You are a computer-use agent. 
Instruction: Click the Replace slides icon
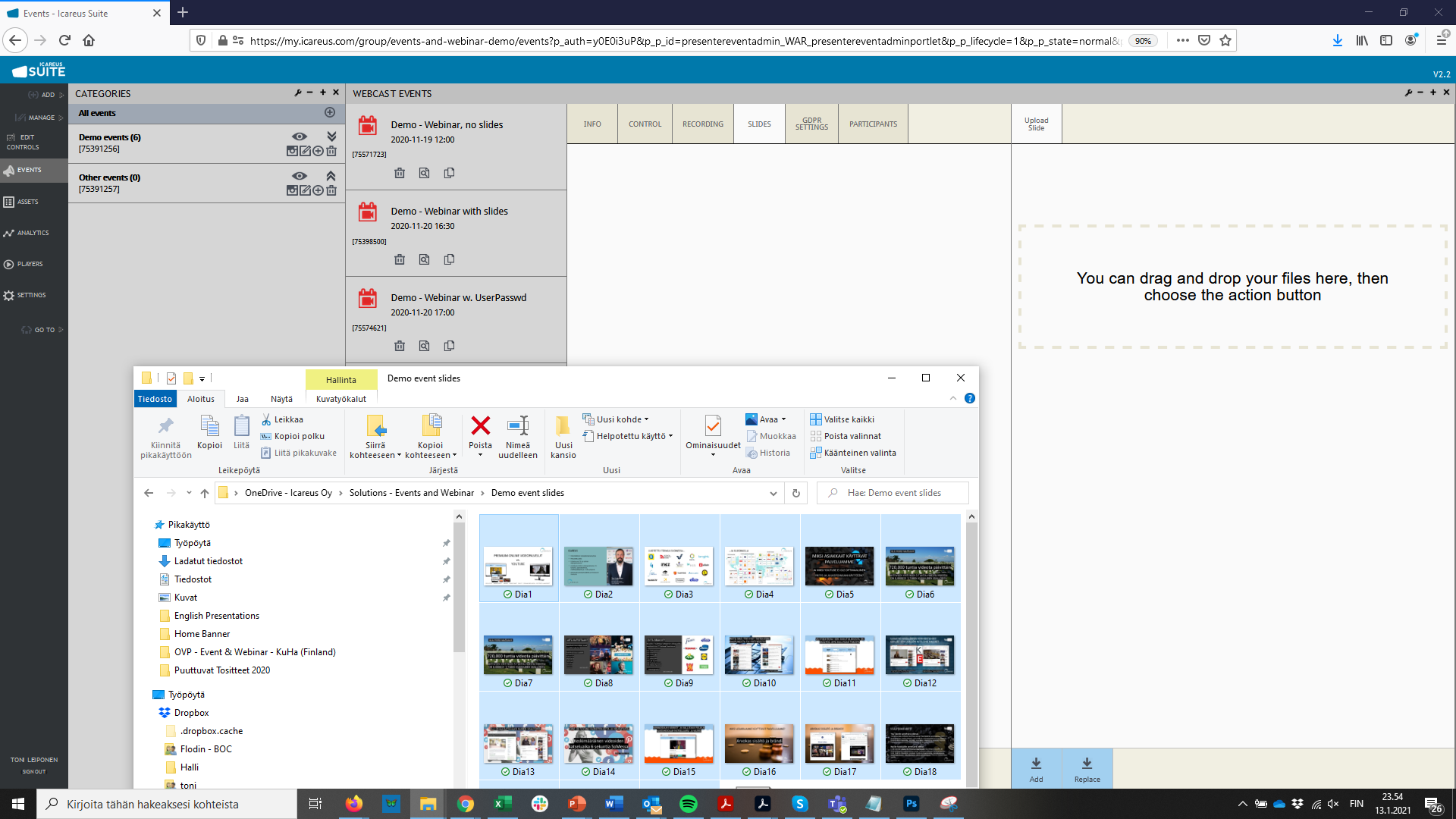coord(1087,764)
